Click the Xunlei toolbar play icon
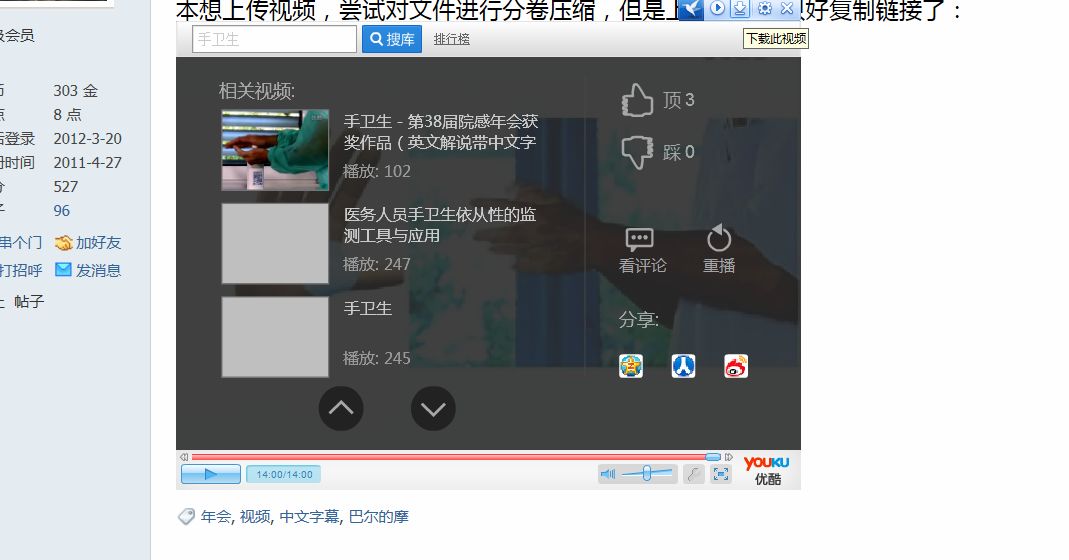The width and height of the screenshot is (1069, 560). (x=717, y=9)
